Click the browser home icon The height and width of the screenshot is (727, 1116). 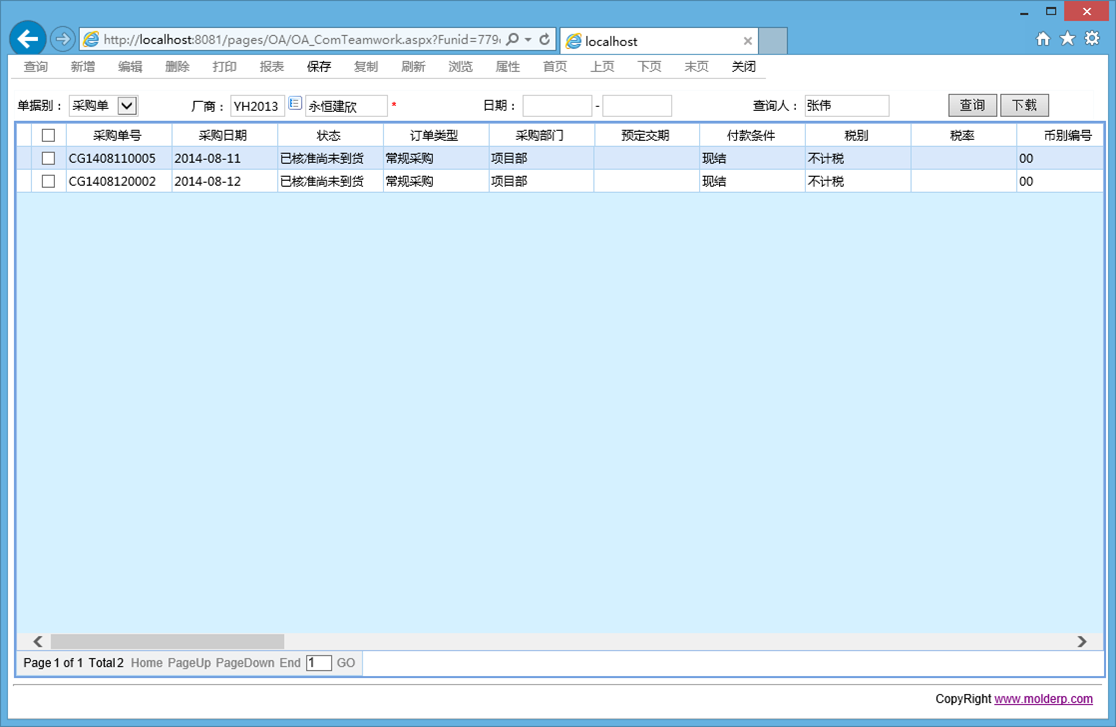tap(1043, 39)
